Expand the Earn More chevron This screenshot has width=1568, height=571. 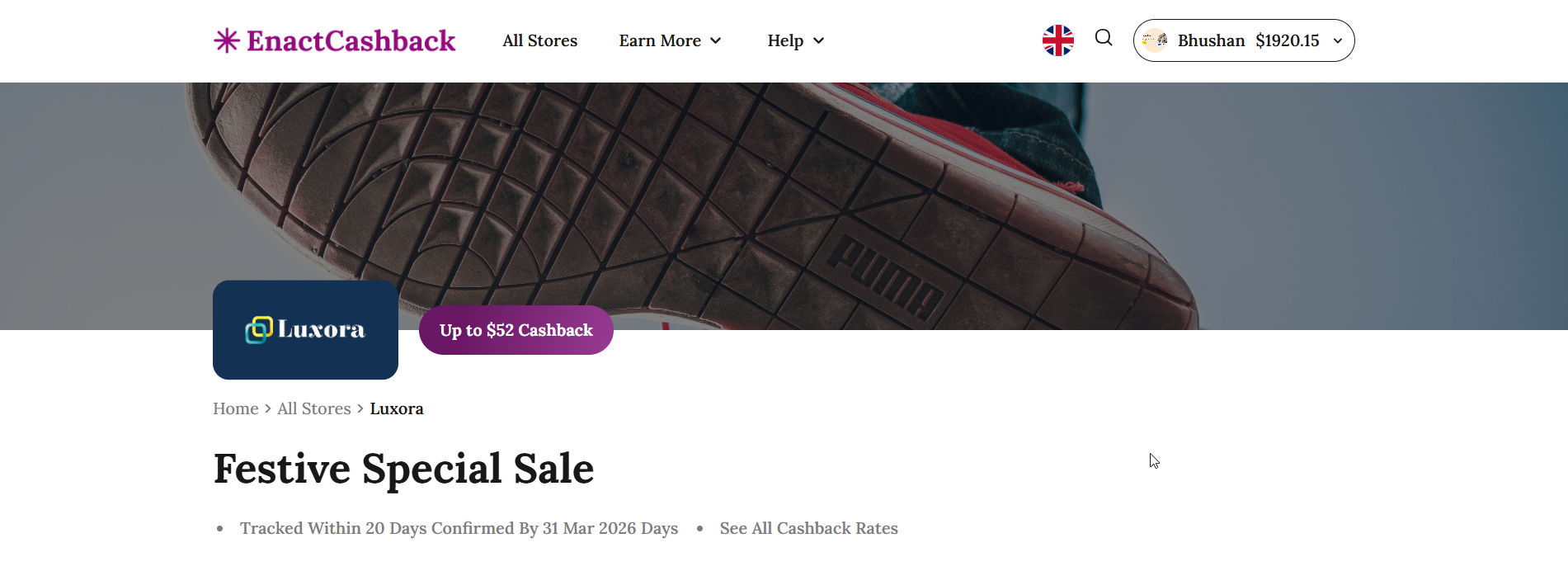point(716,41)
